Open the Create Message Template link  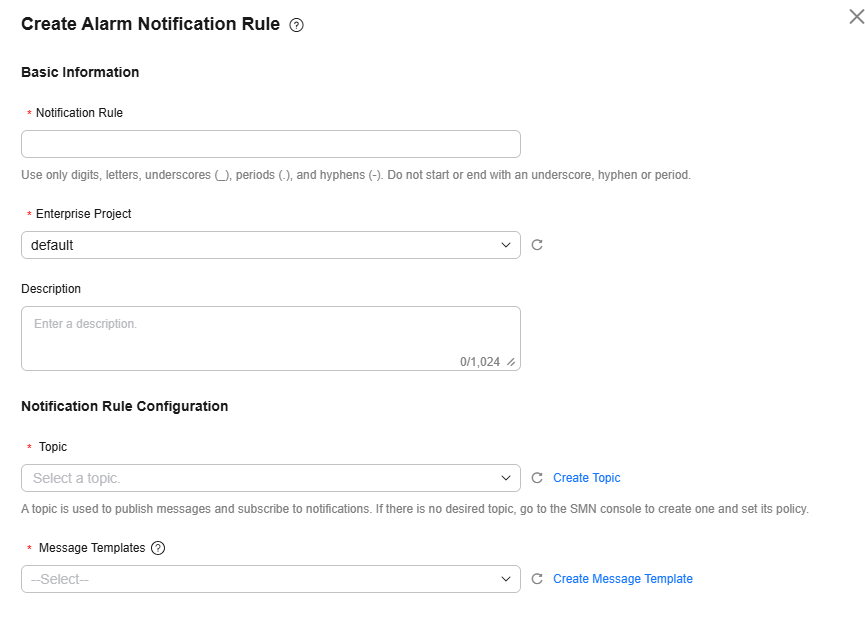pyautogui.click(x=622, y=579)
